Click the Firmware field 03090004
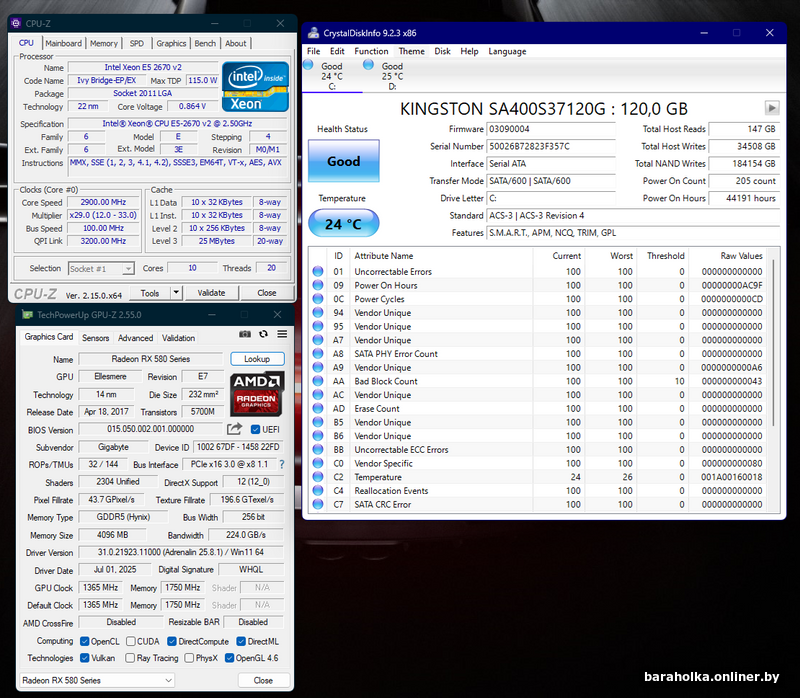The image size is (800, 698). click(551, 129)
